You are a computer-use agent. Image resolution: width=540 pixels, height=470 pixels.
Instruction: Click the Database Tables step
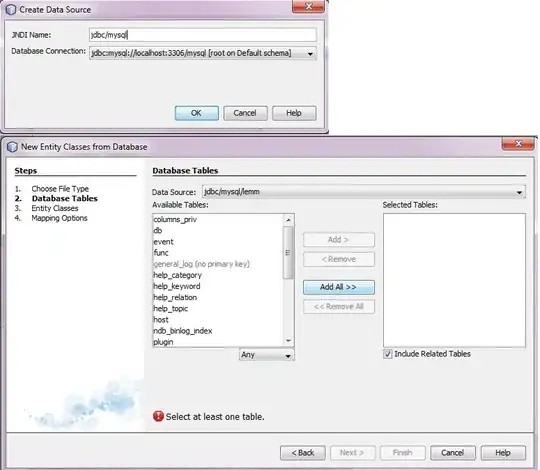(65, 199)
